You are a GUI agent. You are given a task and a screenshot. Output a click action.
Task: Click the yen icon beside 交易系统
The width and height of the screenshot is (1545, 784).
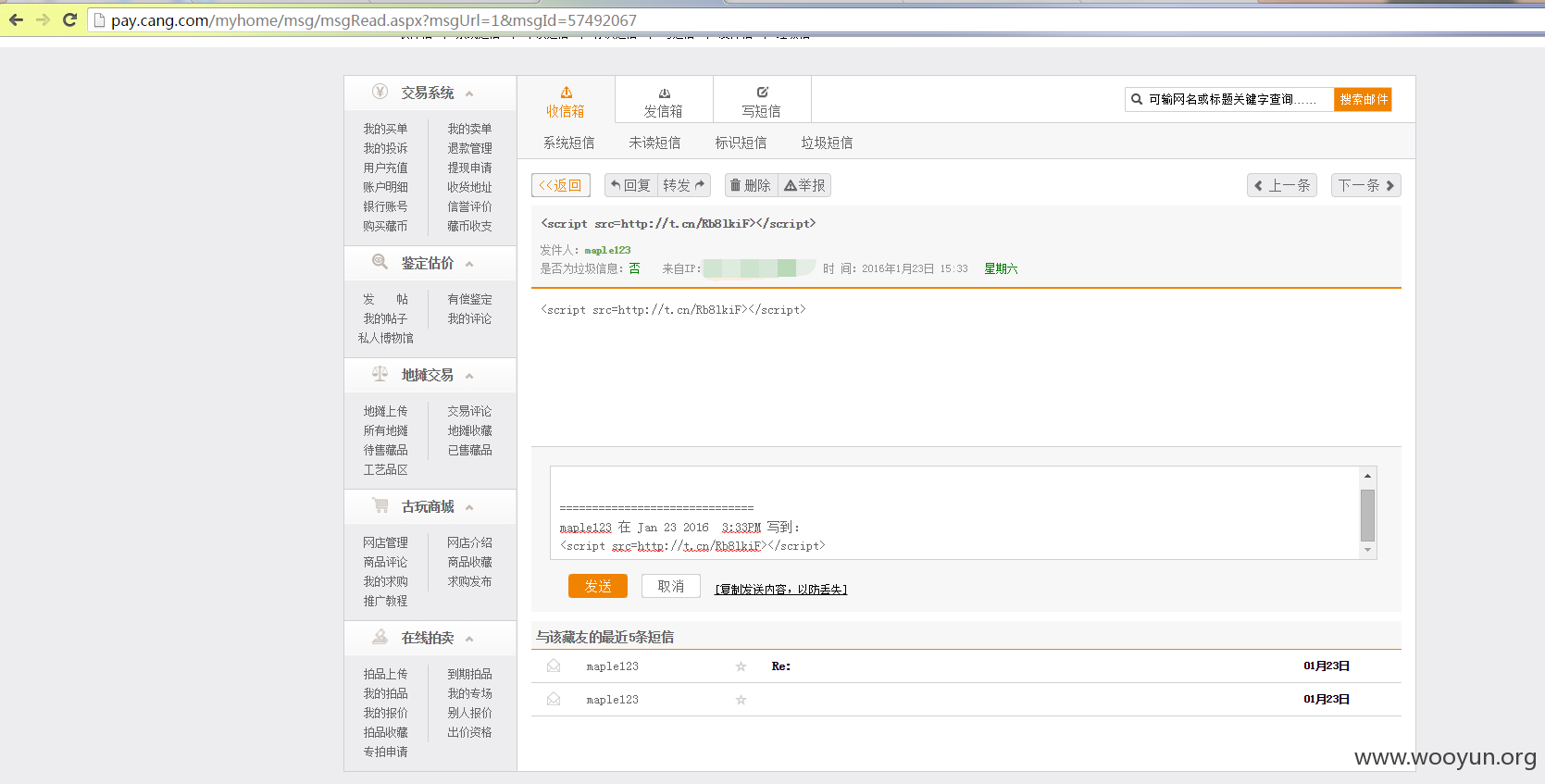[380, 92]
